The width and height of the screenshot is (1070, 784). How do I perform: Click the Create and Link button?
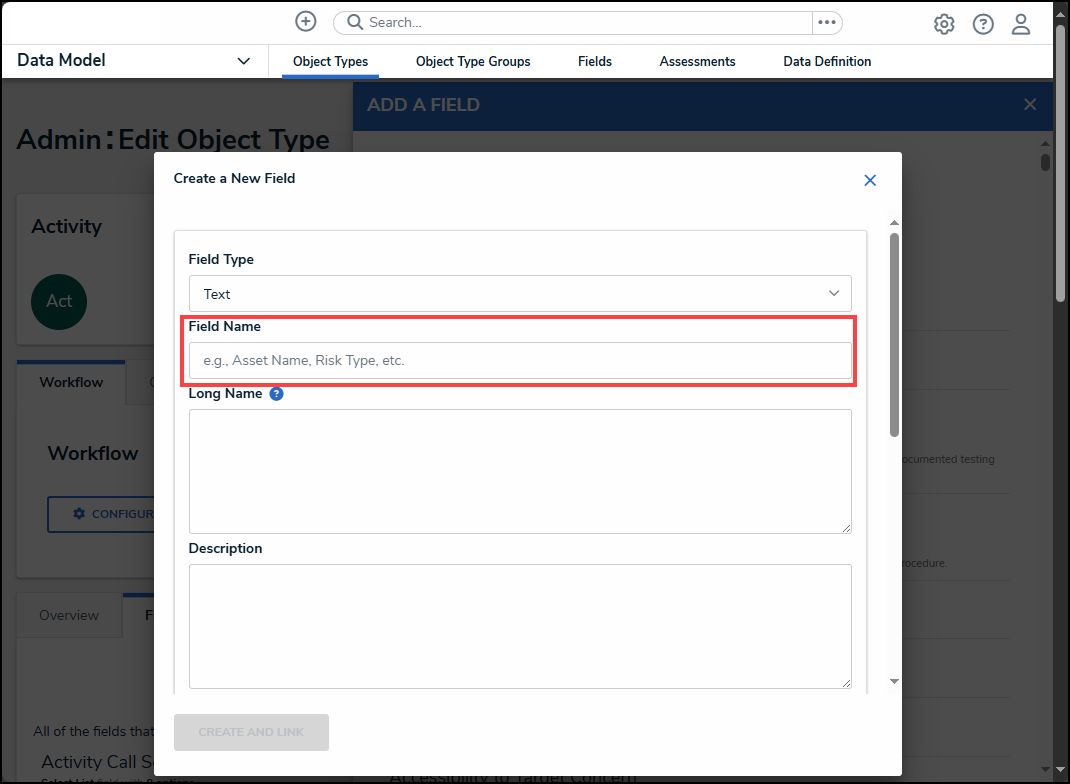coord(251,732)
